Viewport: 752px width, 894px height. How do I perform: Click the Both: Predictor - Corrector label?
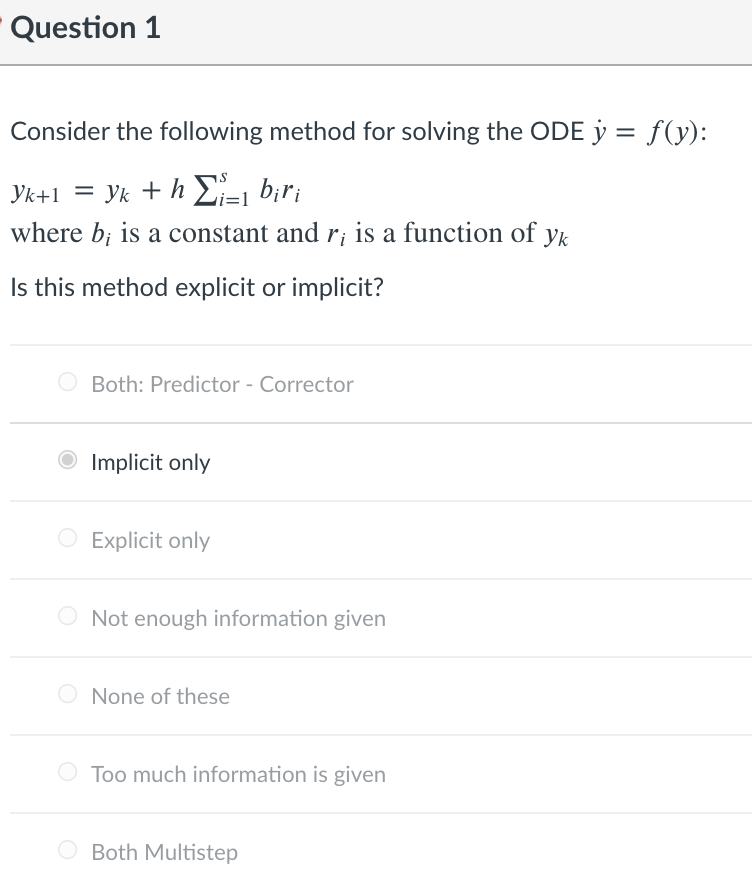pos(221,384)
